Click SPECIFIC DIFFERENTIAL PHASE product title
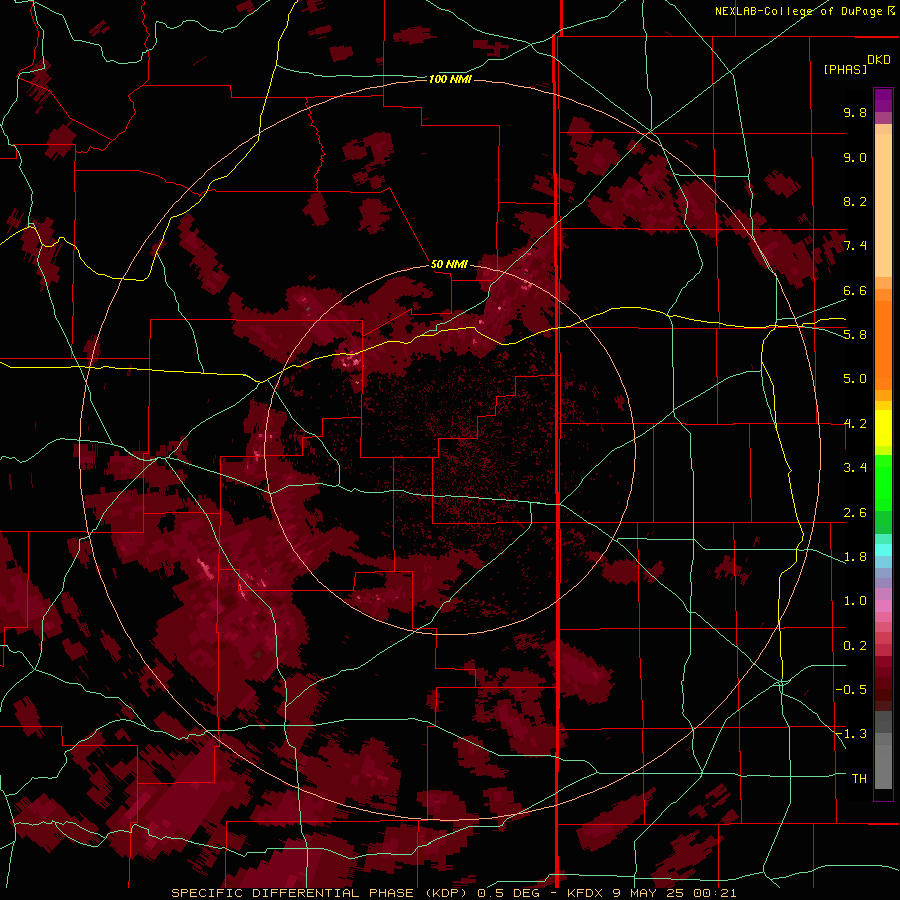 (x=292, y=893)
